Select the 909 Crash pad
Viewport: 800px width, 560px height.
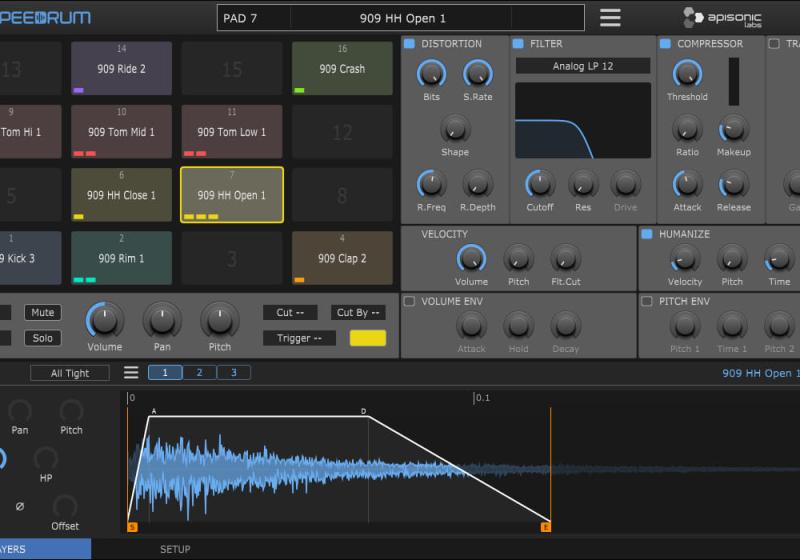(x=342, y=69)
